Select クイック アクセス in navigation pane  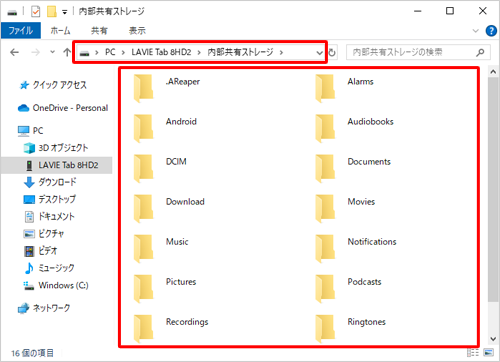click(x=59, y=85)
